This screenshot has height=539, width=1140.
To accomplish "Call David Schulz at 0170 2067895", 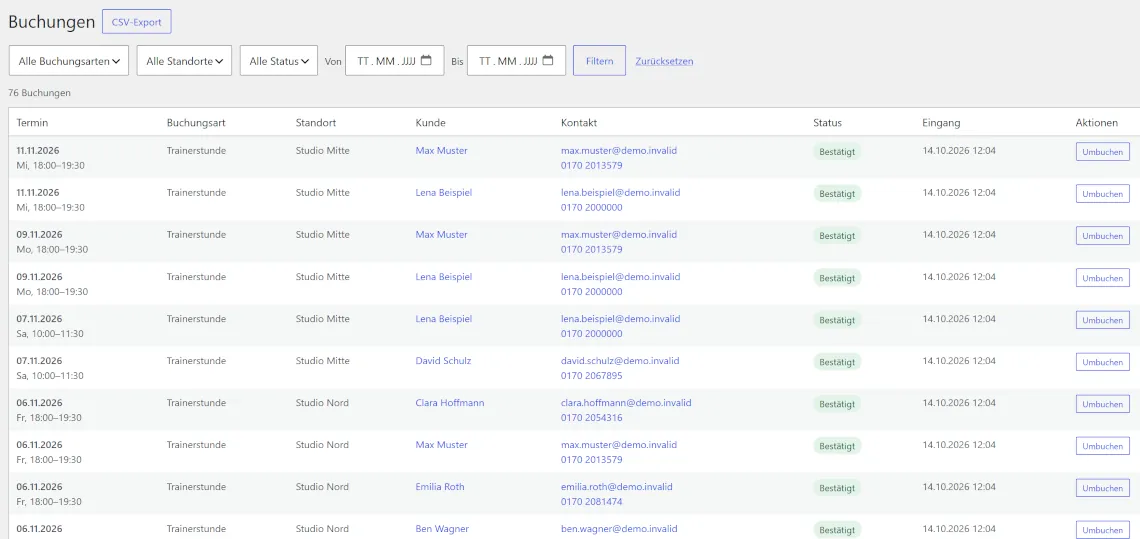I will coord(591,376).
